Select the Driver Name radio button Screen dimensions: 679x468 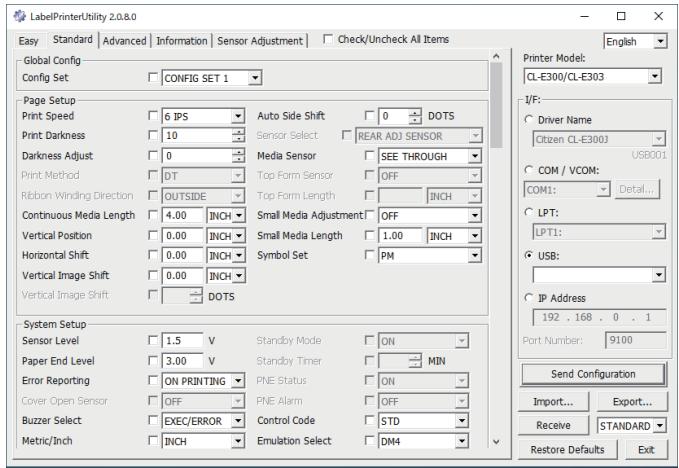click(528, 119)
